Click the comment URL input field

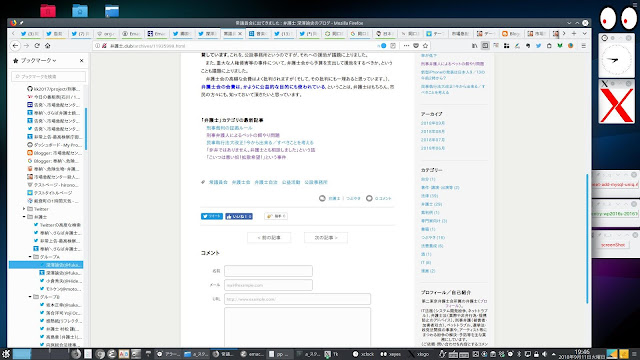(297, 299)
